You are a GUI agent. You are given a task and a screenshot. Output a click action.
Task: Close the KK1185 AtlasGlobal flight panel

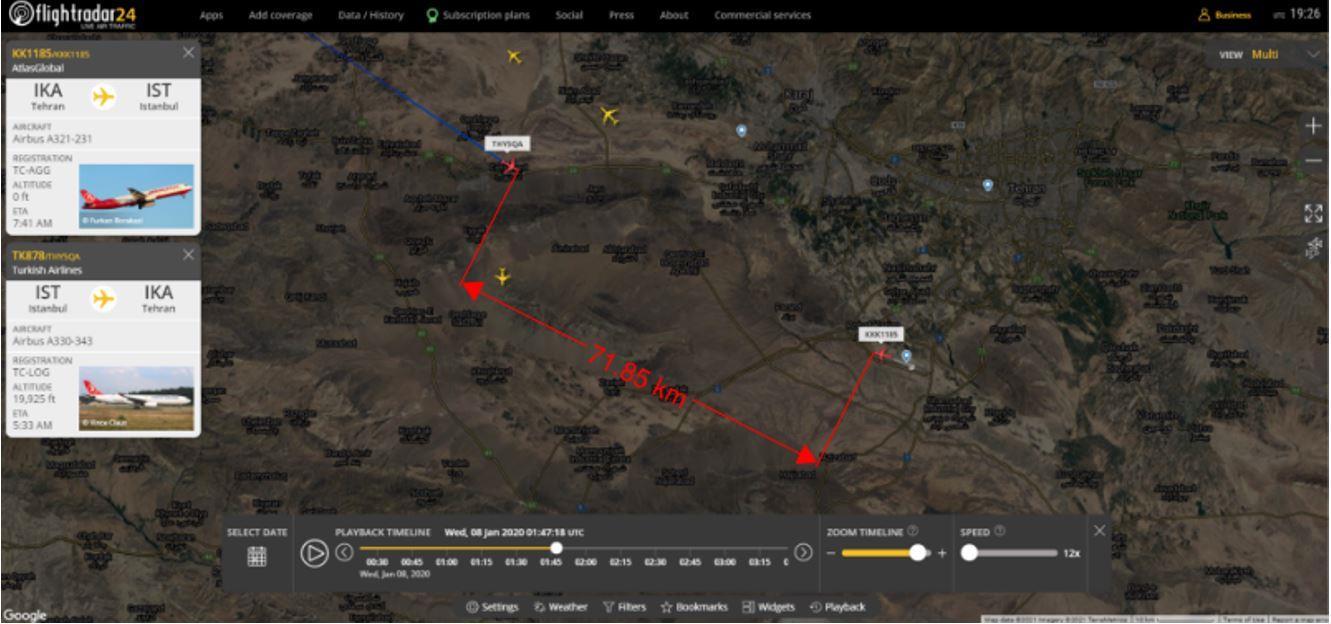(x=189, y=52)
